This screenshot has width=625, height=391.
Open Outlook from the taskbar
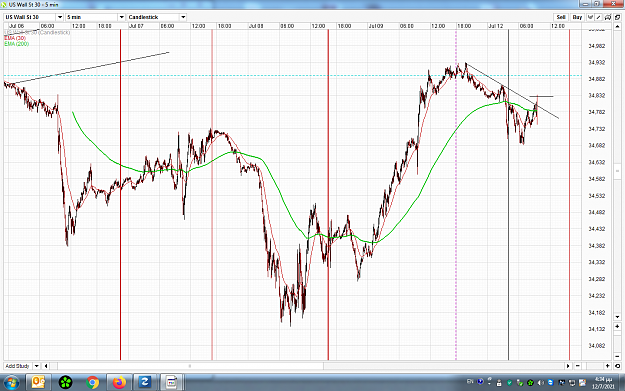tap(38, 383)
